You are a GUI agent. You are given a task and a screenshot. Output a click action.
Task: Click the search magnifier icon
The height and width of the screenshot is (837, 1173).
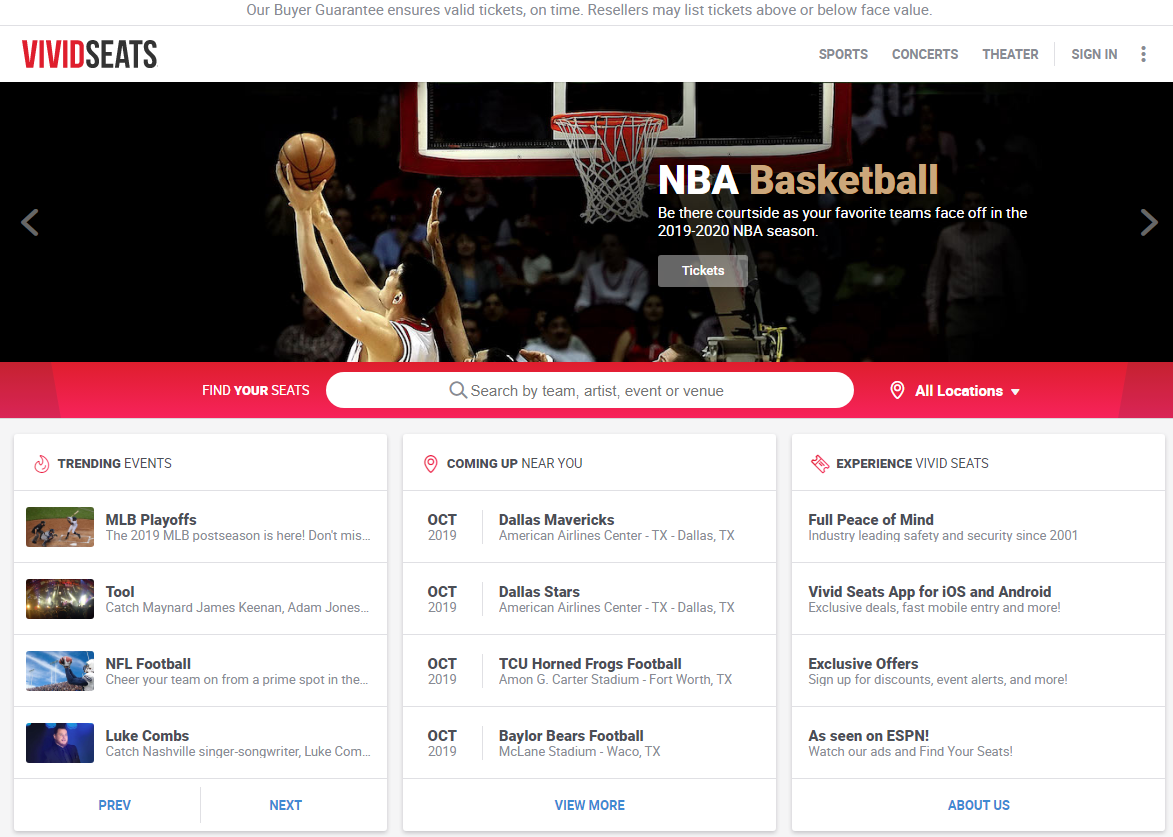pos(458,390)
